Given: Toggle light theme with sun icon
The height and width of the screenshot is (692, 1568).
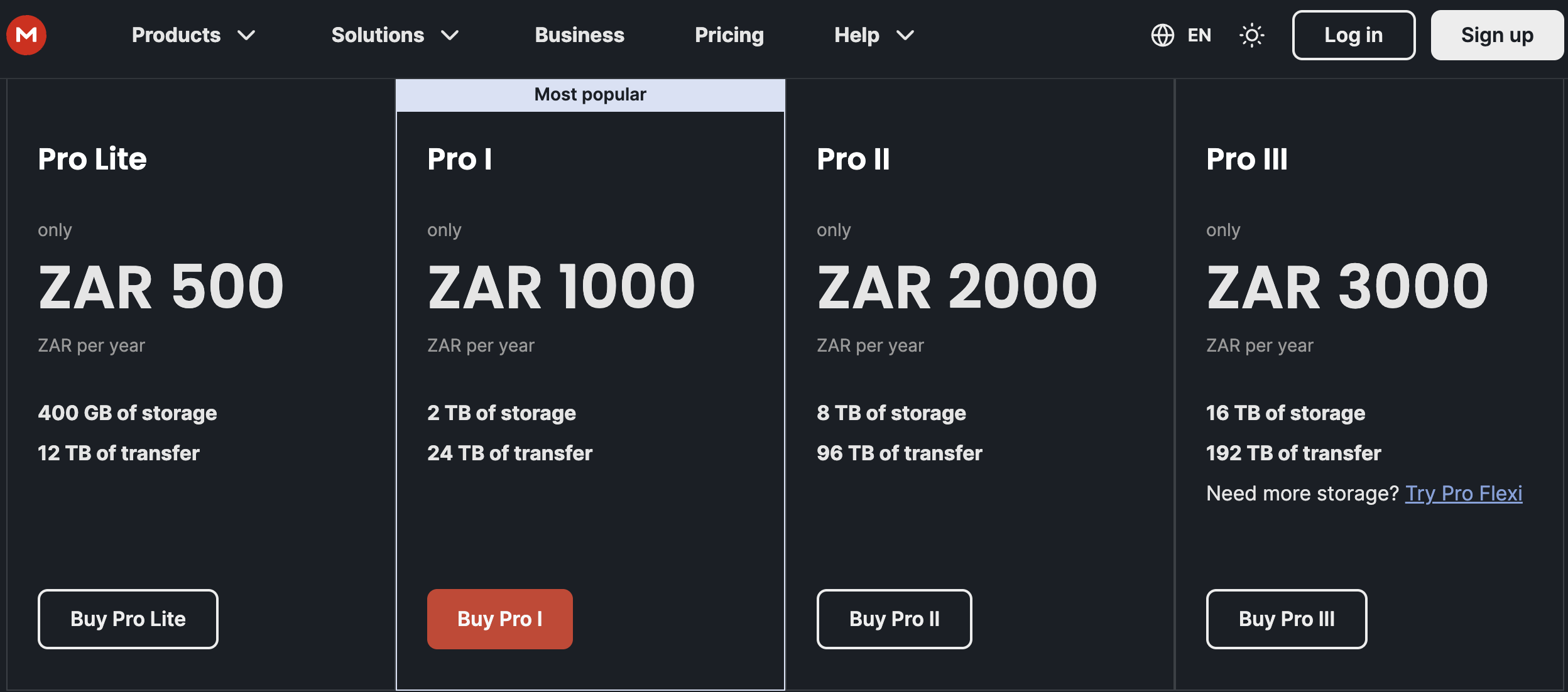Looking at the screenshot, I should [x=1251, y=35].
